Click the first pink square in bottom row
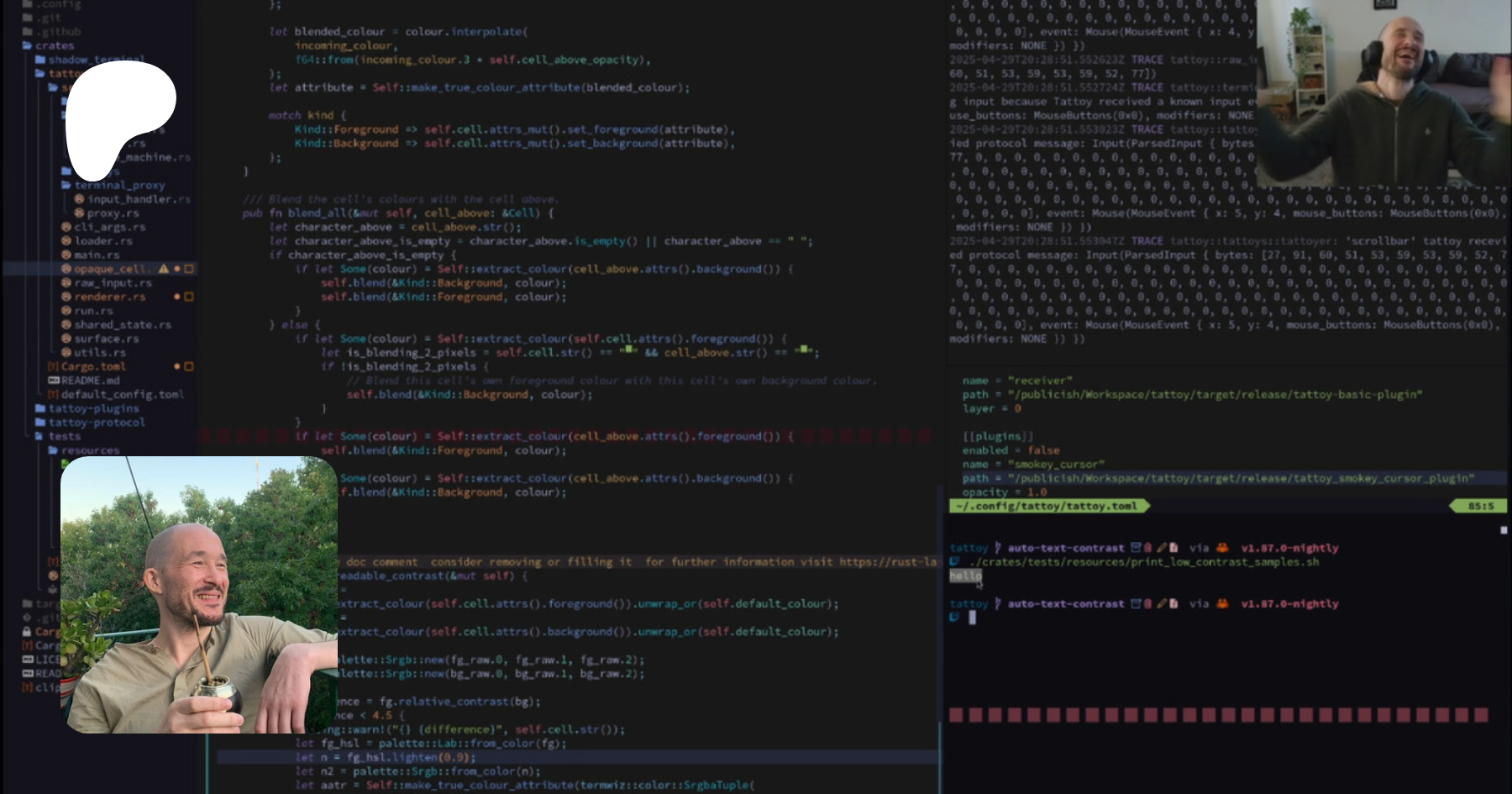The height and width of the screenshot is (794, 1512). pyautogui.click(x=956, y=715)
